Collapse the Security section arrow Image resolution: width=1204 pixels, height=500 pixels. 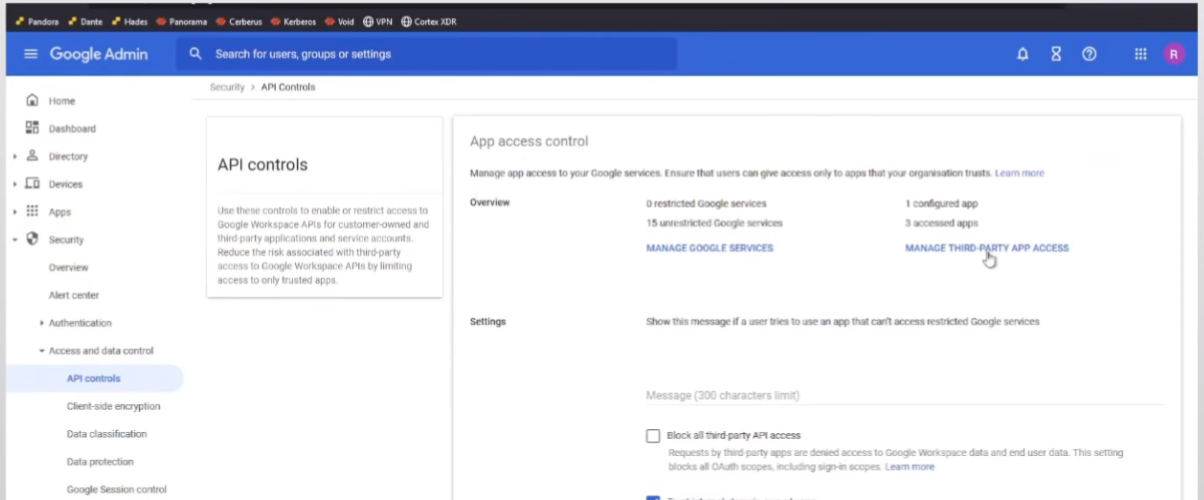pyautogui.click(x=15, y=240)
